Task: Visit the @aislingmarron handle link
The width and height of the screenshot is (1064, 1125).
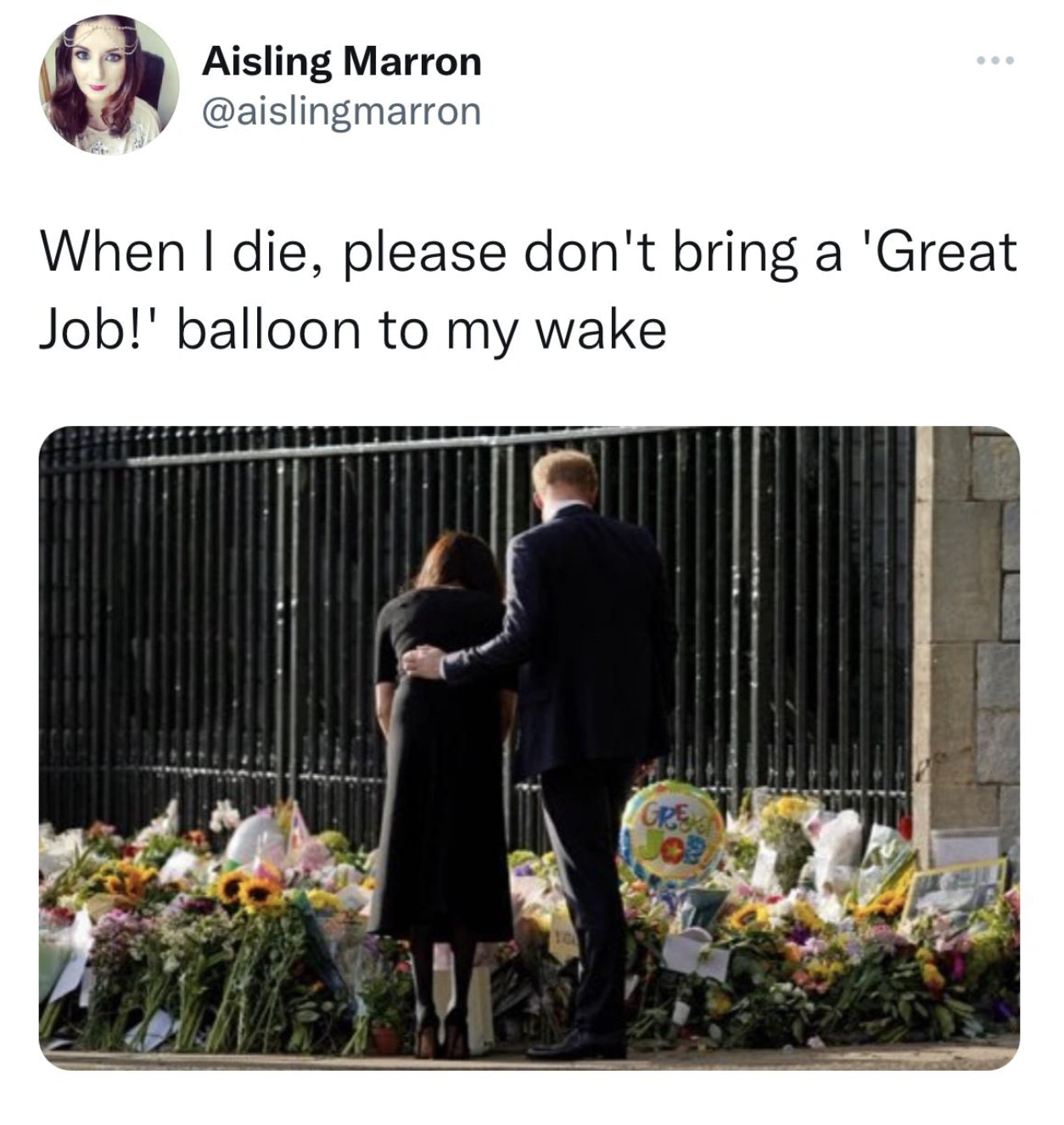Action: (341, 111)
